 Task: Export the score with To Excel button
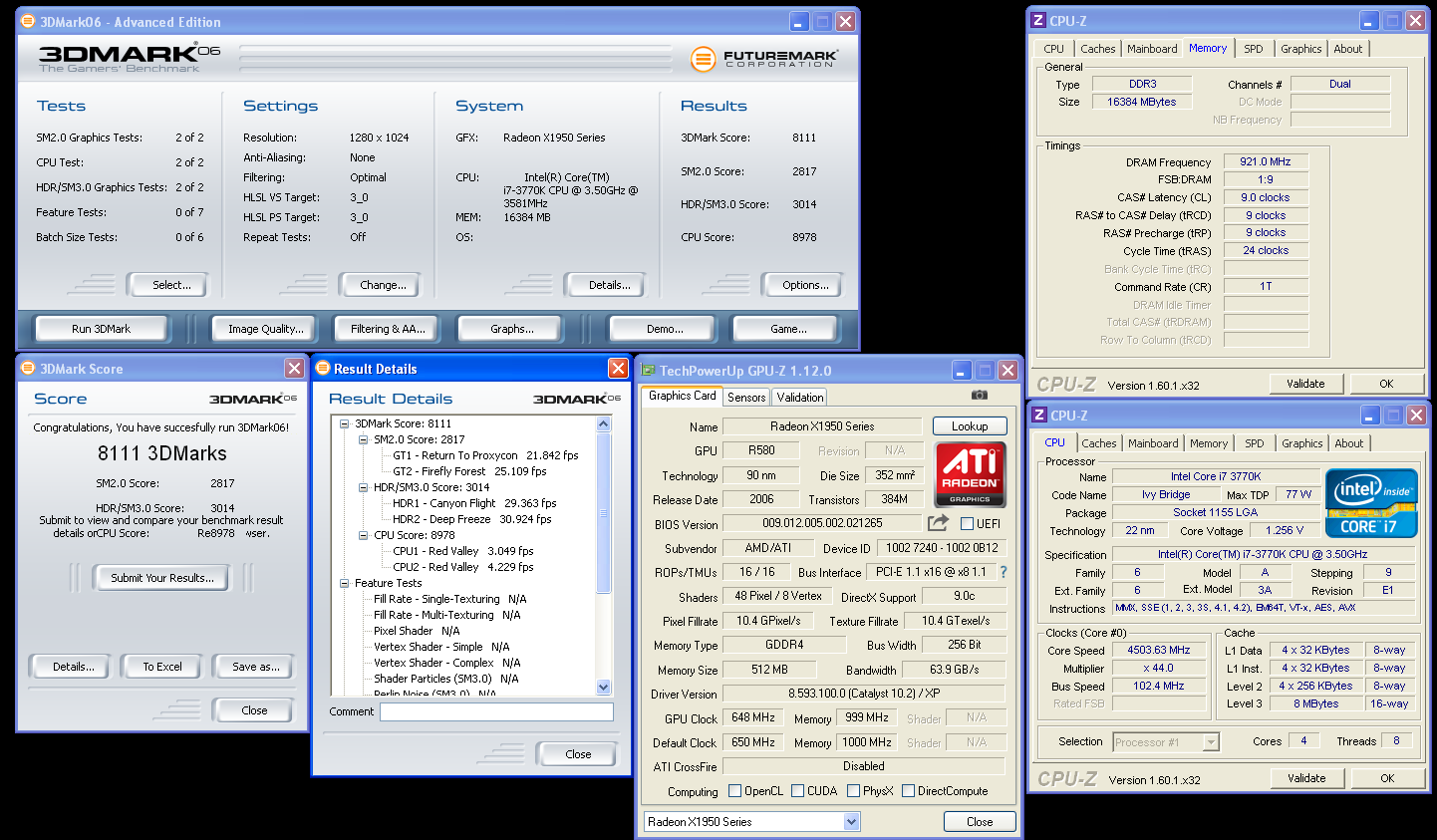click(x=162, y=667)
